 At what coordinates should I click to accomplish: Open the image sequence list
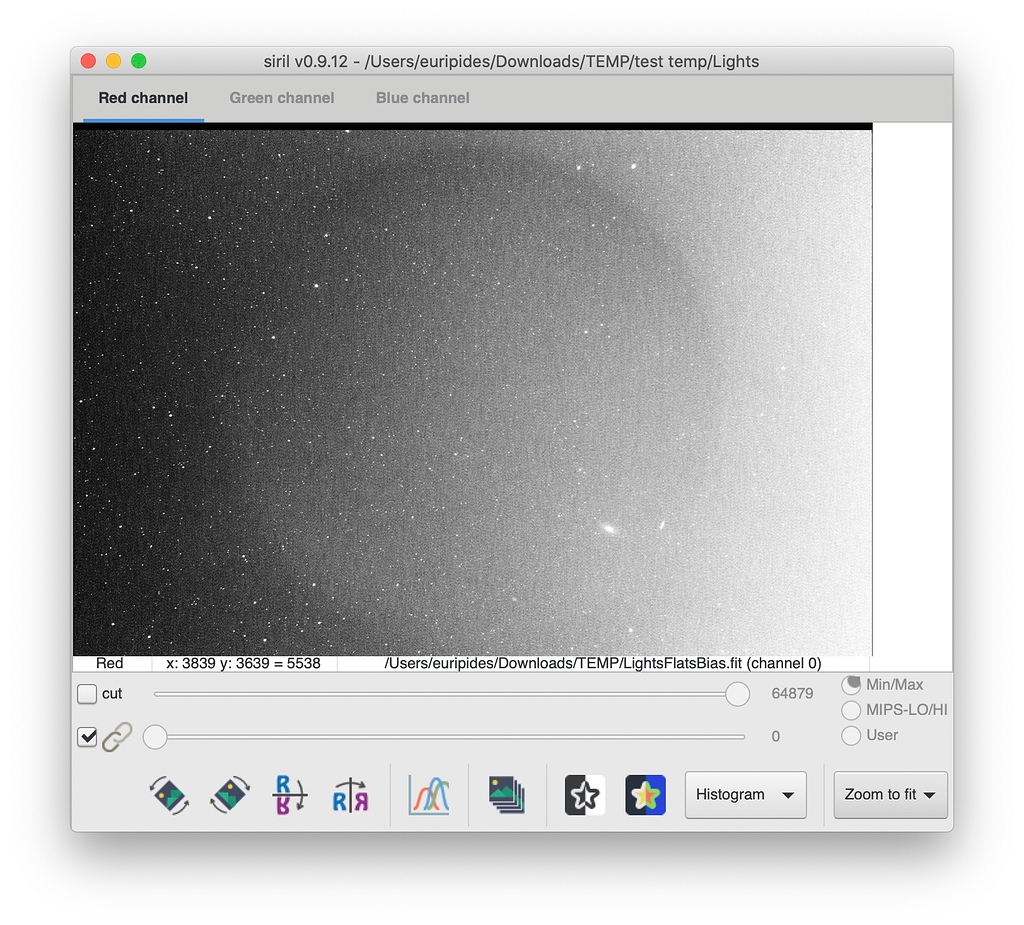click(x=506, y=795)
